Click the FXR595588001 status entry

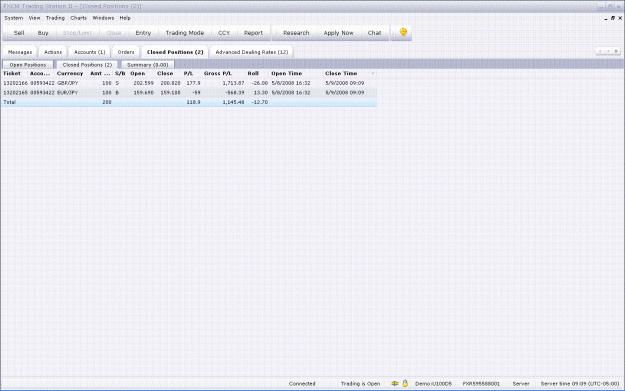[481, 384]
